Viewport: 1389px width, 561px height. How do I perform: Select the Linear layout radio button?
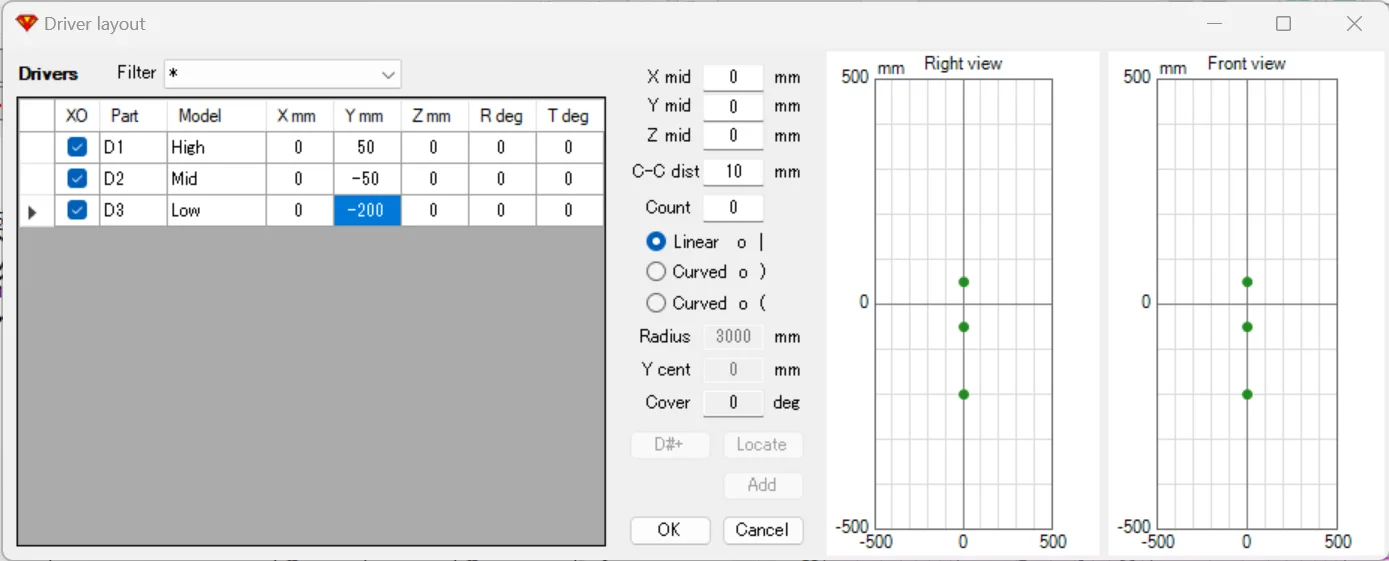coord(657,242)
